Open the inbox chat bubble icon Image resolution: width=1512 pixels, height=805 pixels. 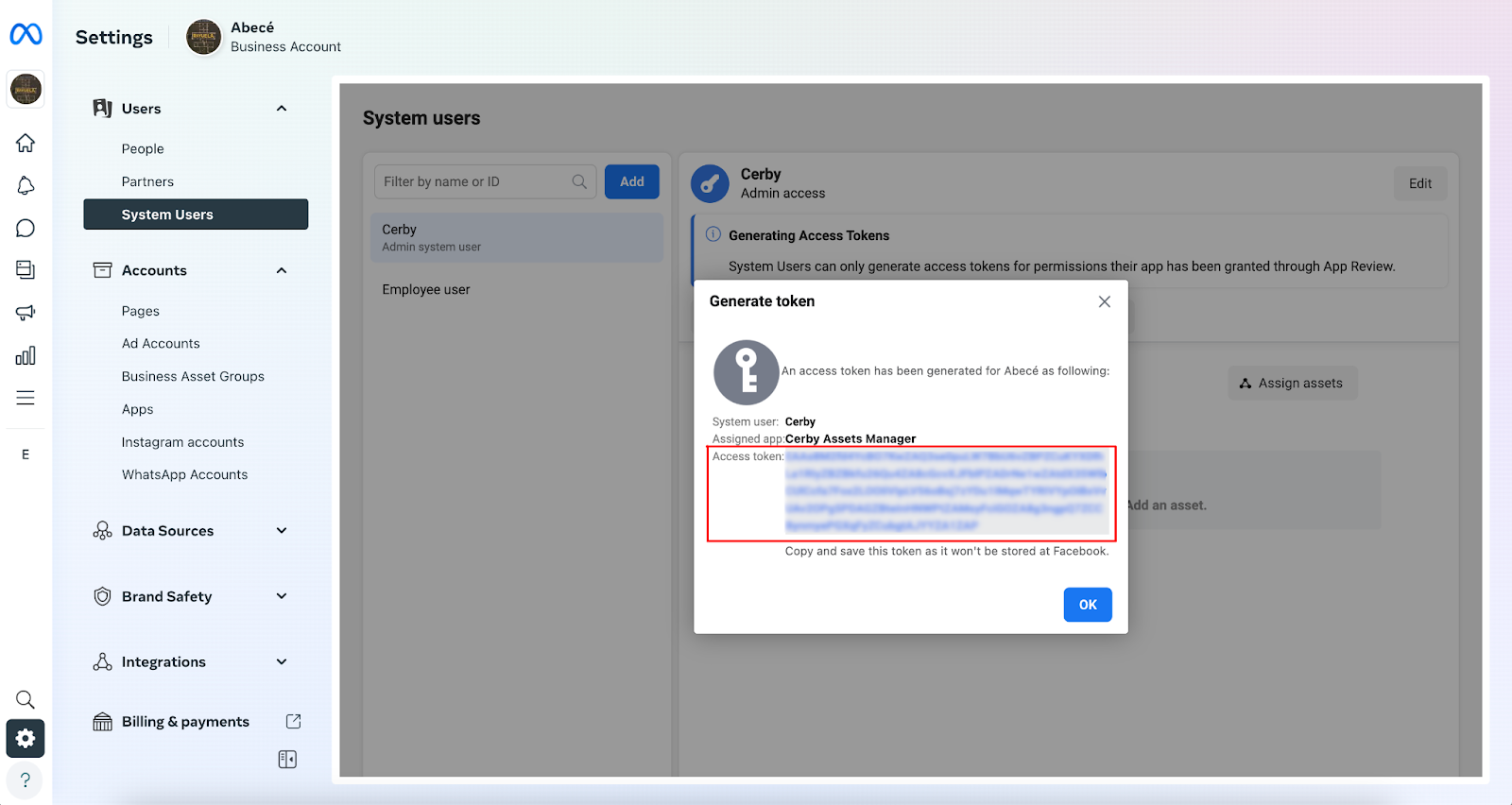pos(26,228)
